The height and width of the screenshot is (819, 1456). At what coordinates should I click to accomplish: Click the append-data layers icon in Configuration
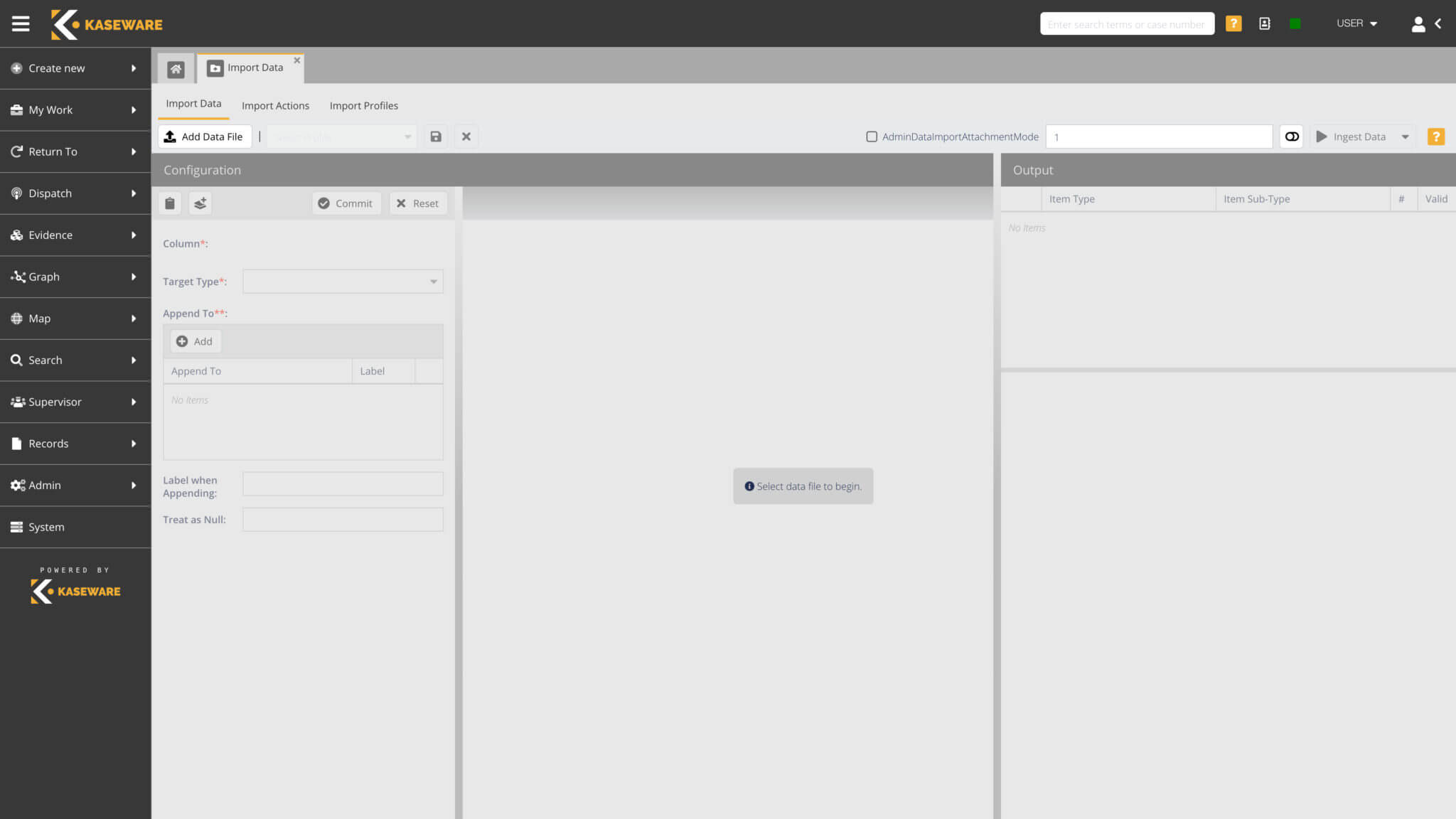[200, 203]
